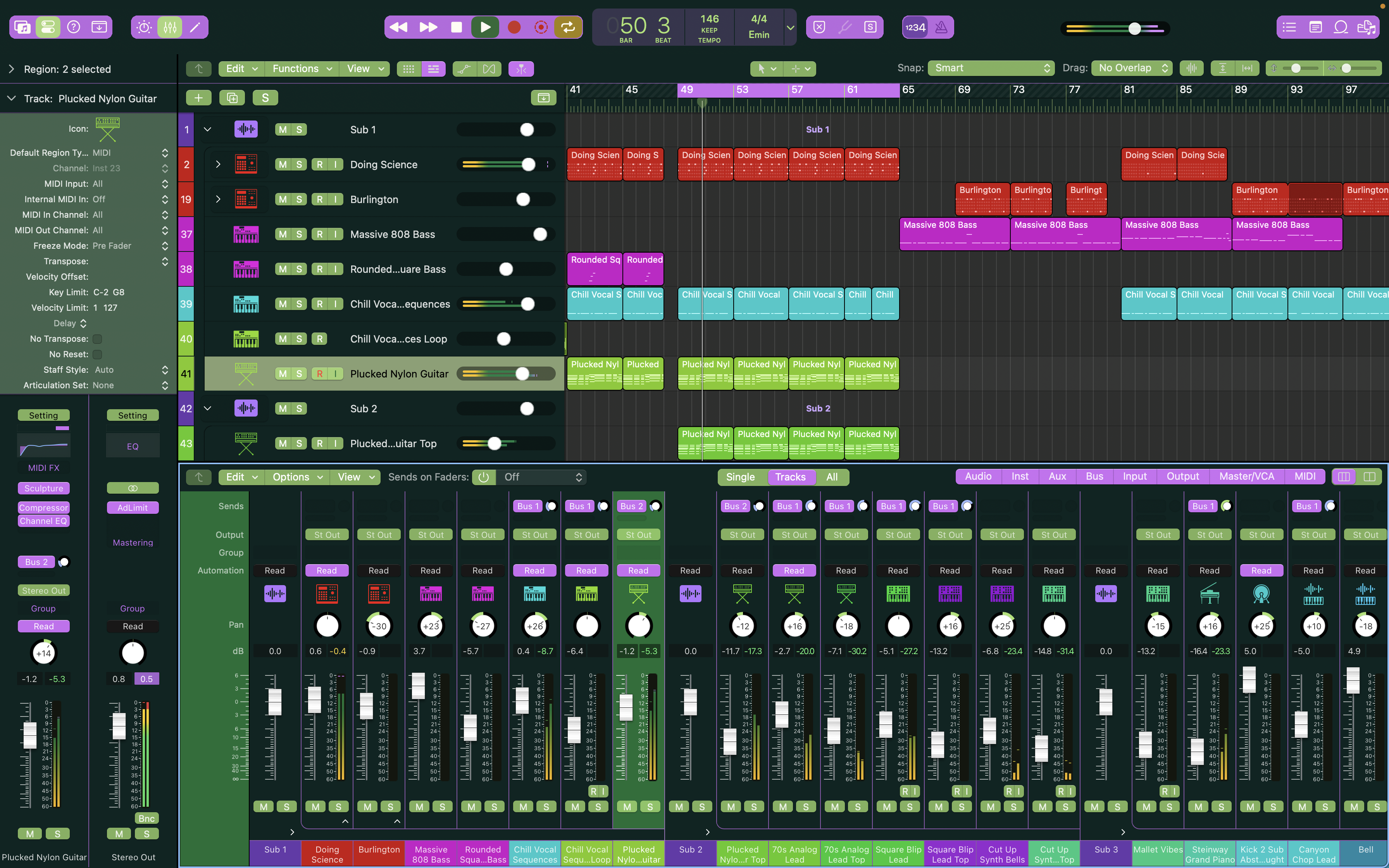
Task: Start recording with the Record button
Action: coord(514,27)
